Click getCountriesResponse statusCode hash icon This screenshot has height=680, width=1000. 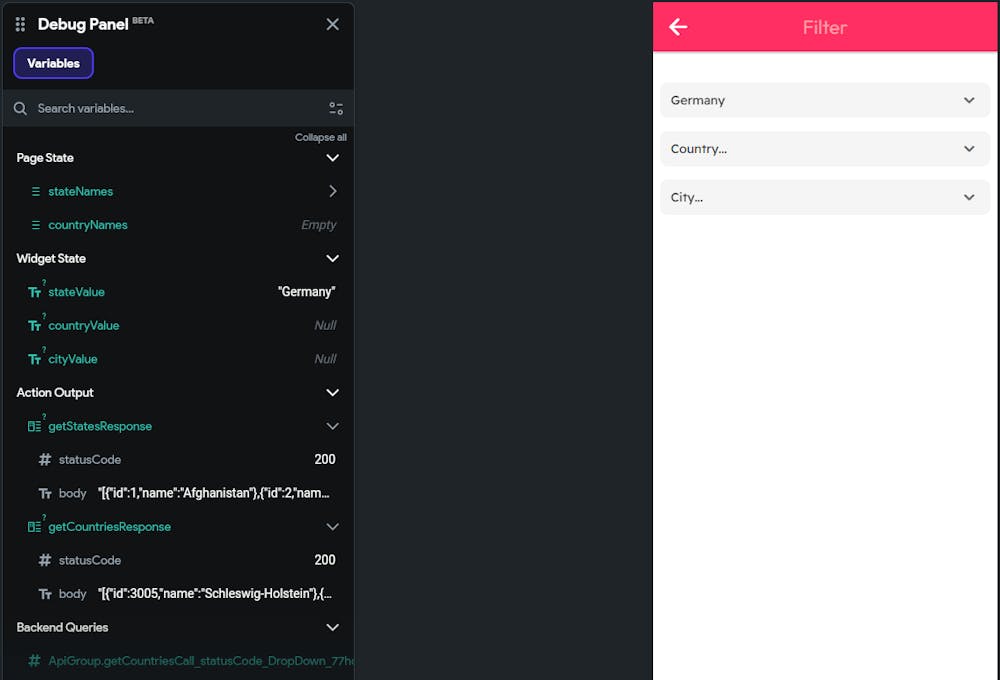pyautogui.click(x=45, y=560)
